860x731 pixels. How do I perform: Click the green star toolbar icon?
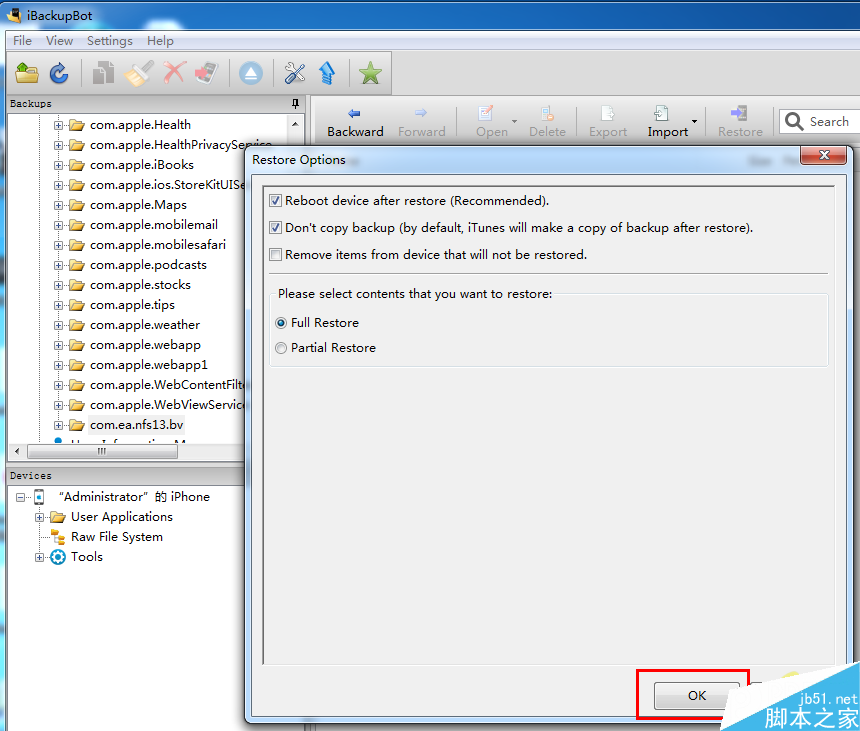point(370,73)
